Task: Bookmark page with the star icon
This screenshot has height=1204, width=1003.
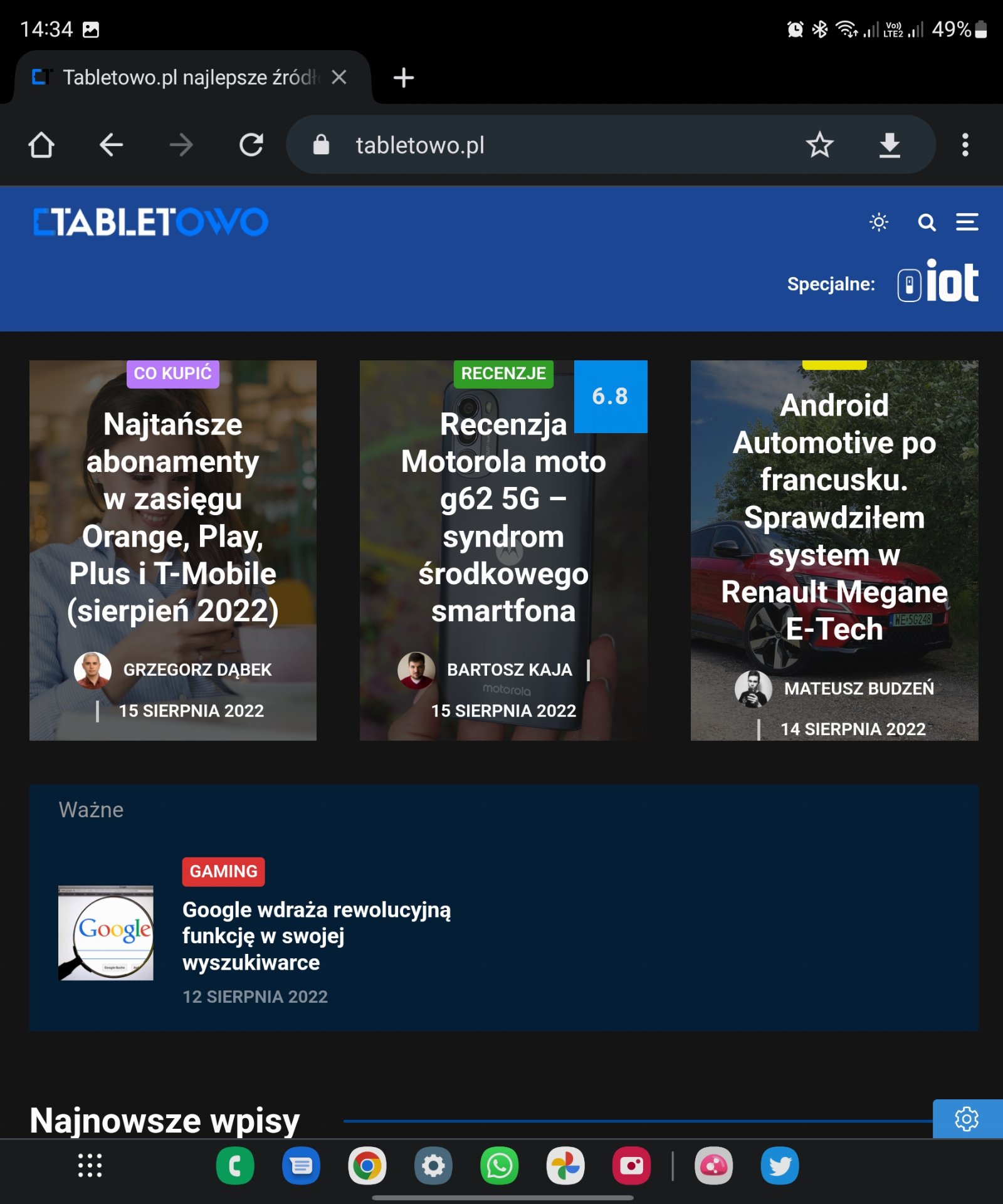Action: [x=819, y=145]
